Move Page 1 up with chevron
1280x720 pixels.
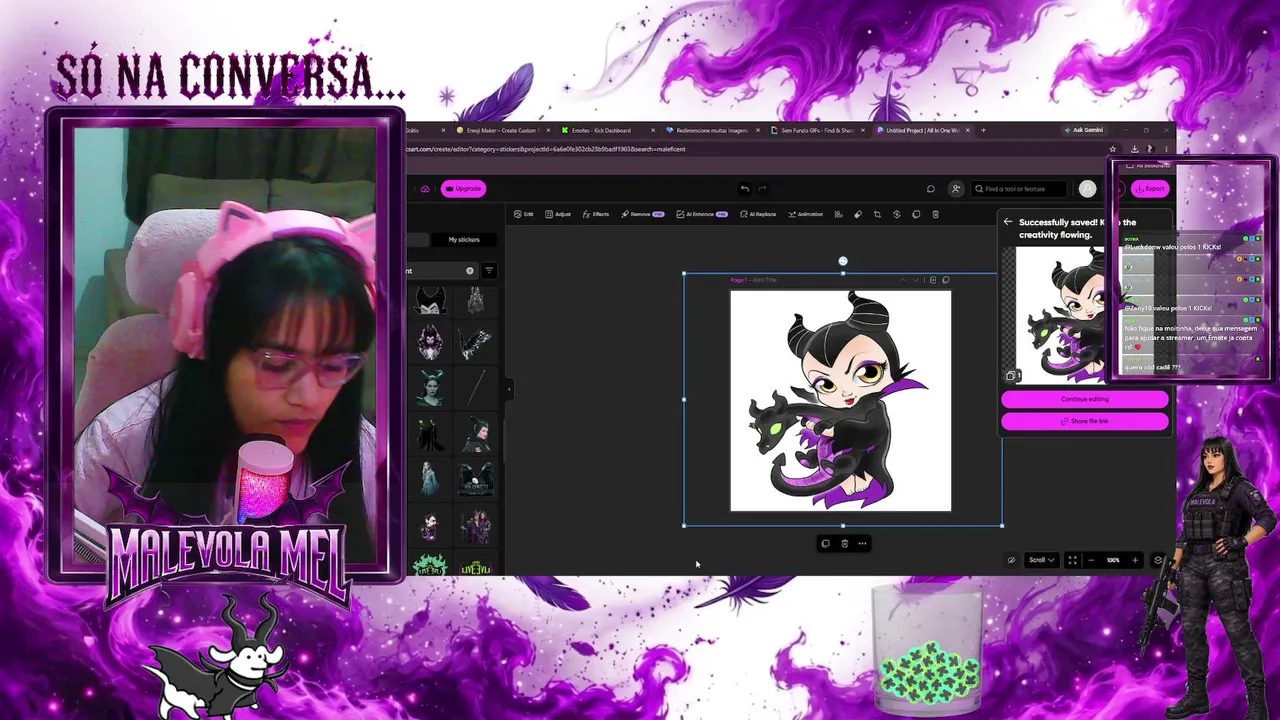coord(902,280)
